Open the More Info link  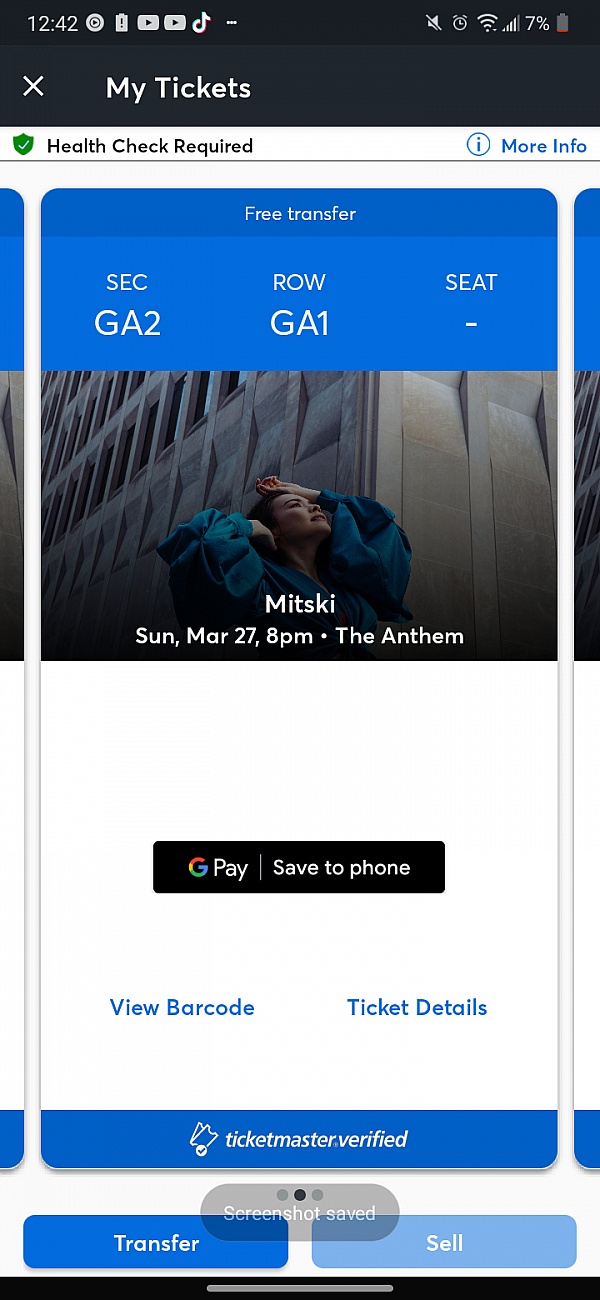click(x=543, y=146)
